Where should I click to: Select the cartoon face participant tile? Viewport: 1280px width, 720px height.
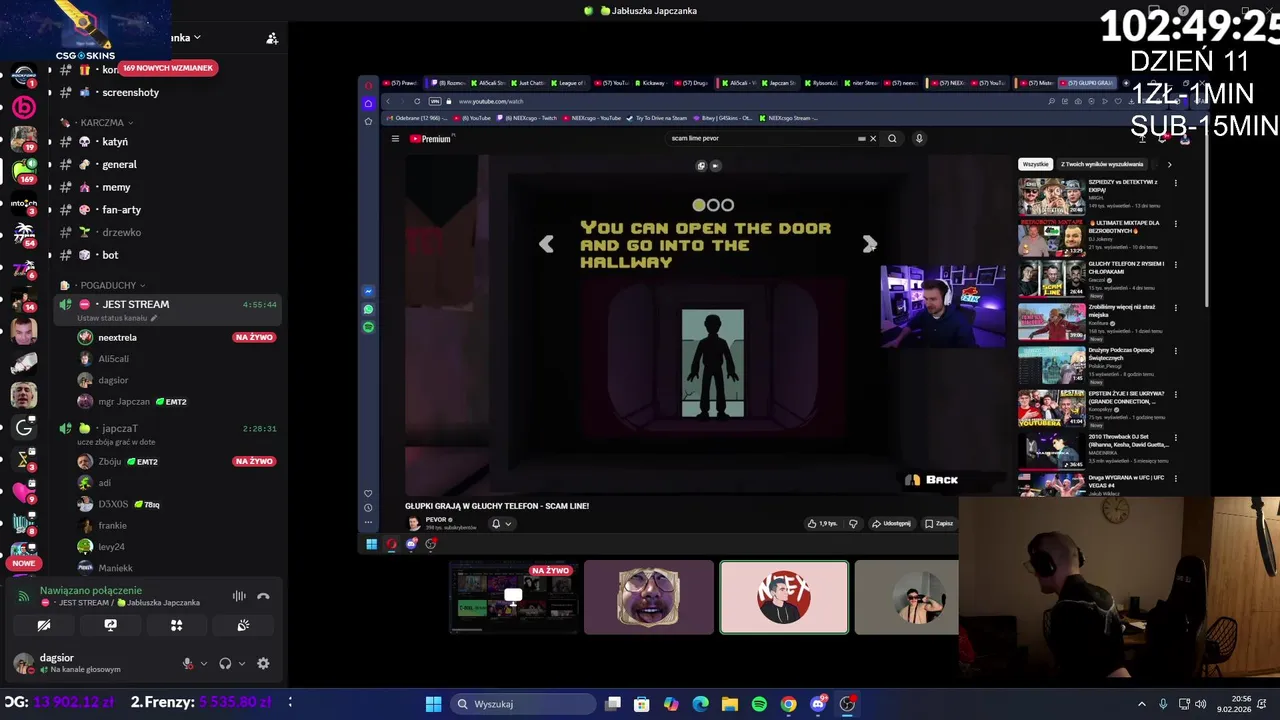(649, 597)
